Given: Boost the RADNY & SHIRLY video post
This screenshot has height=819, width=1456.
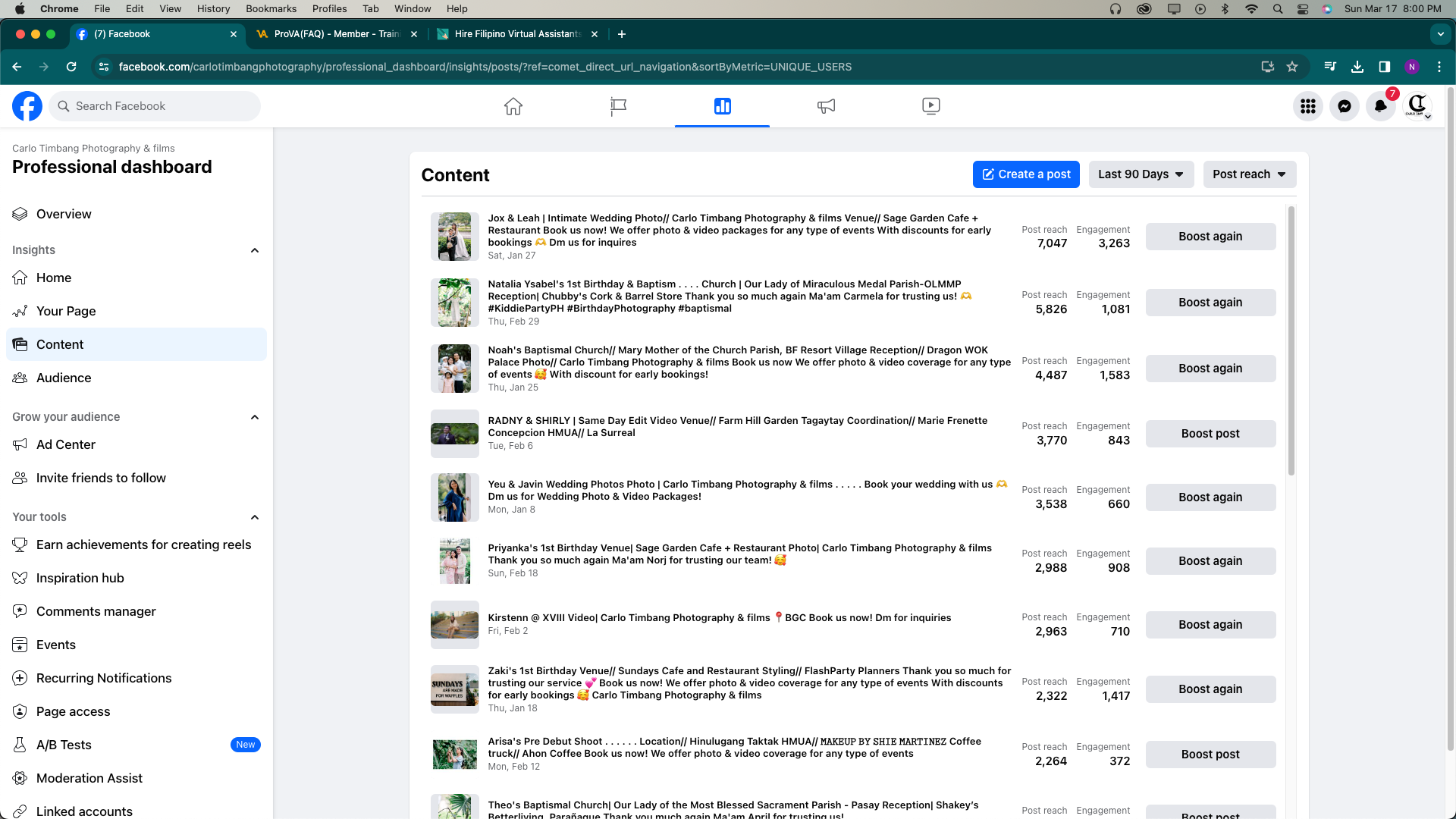Looking at the screenshot, I should tap(1210, 434).
